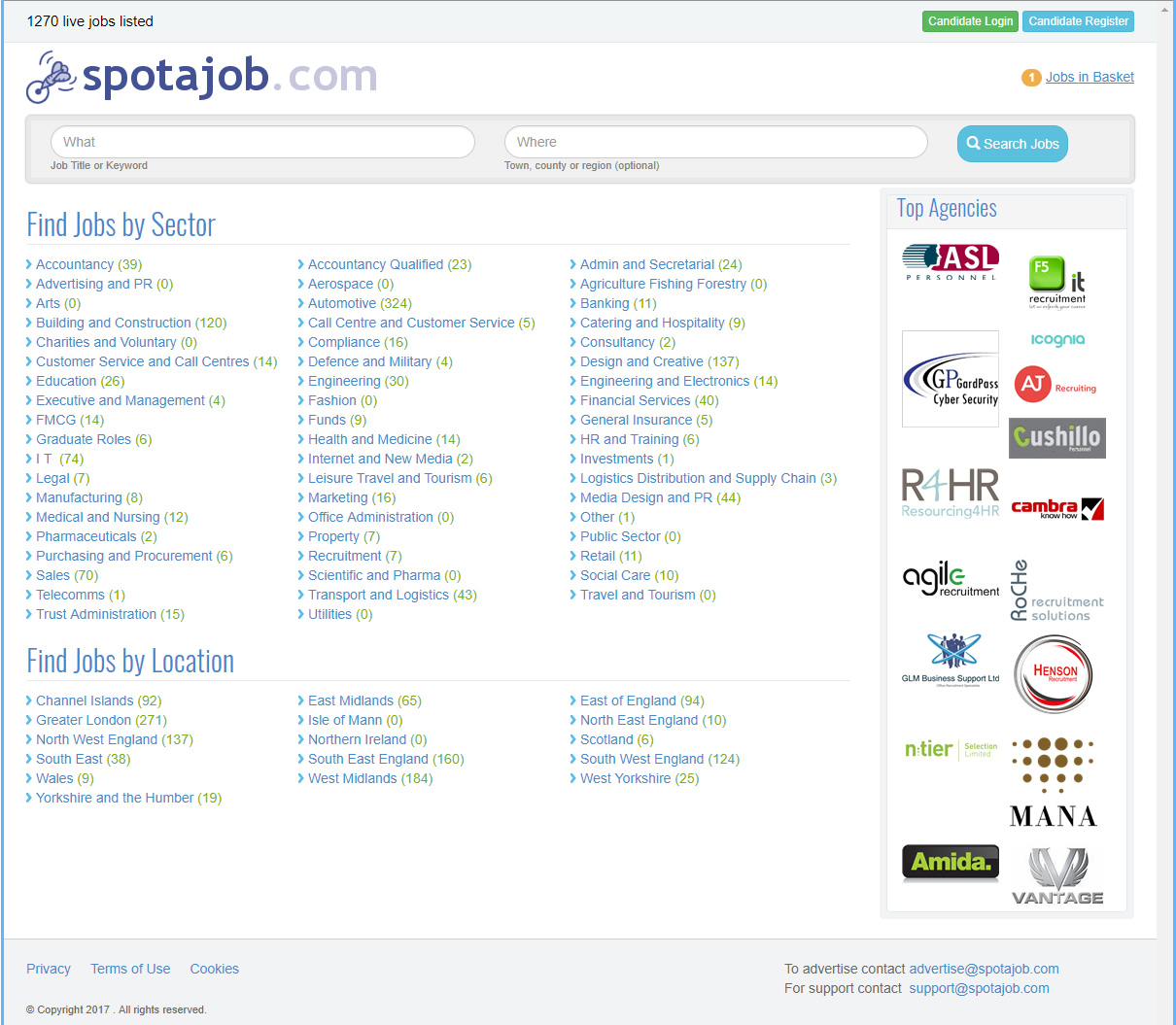Click the page vertical scrollbar up arrow
The image size is (1176, 1025).
[x=1166, y=10]
